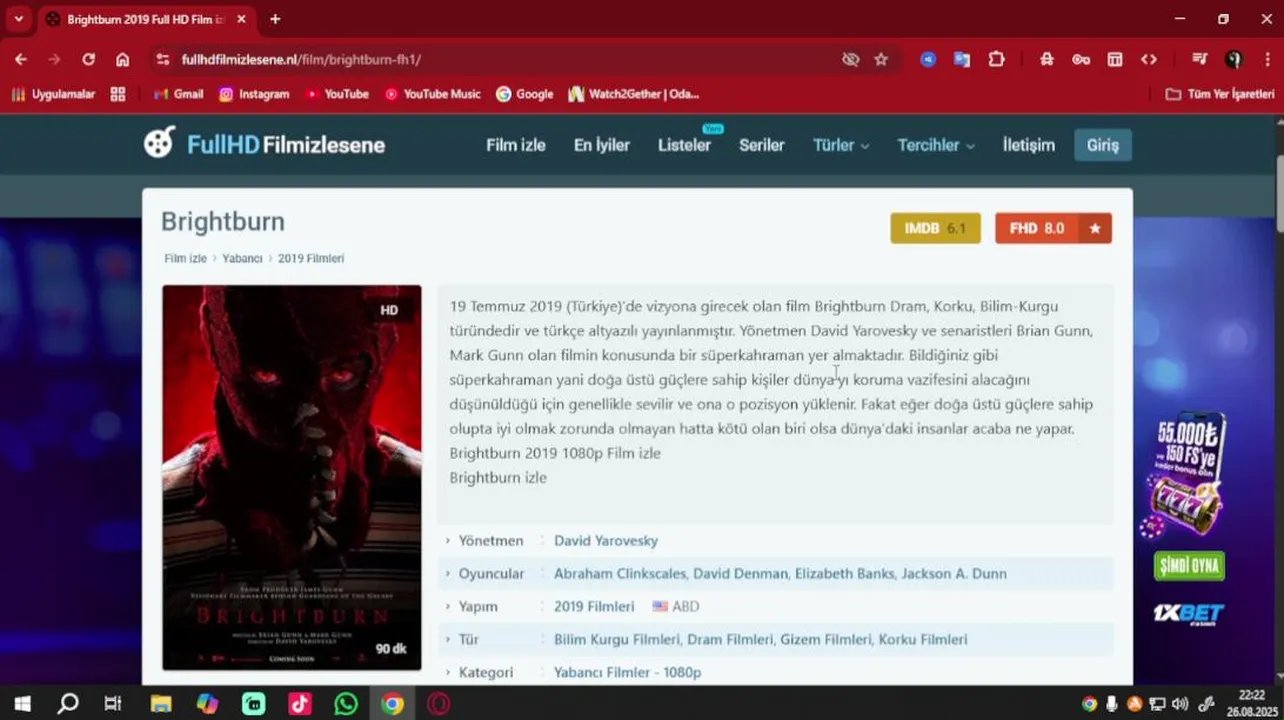View site information icon in address bar
The width and height of the screenshot is (1284, 720).
pyautogui.click(x=163, y=59)
